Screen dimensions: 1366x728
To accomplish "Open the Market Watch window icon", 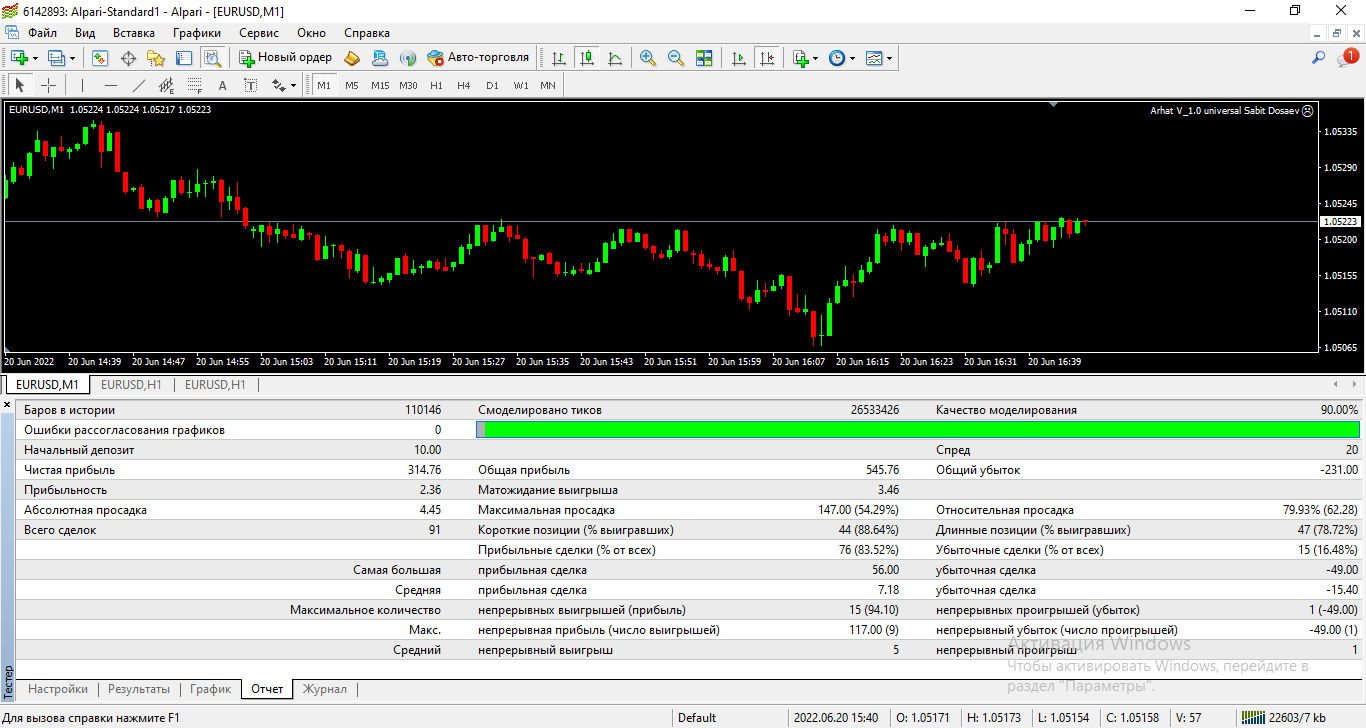I will (100, 58).
